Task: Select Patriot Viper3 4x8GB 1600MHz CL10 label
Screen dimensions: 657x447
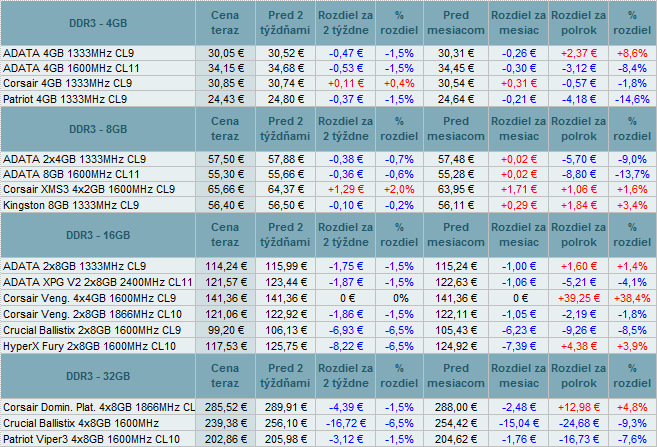Action: (x=91, y=439)
